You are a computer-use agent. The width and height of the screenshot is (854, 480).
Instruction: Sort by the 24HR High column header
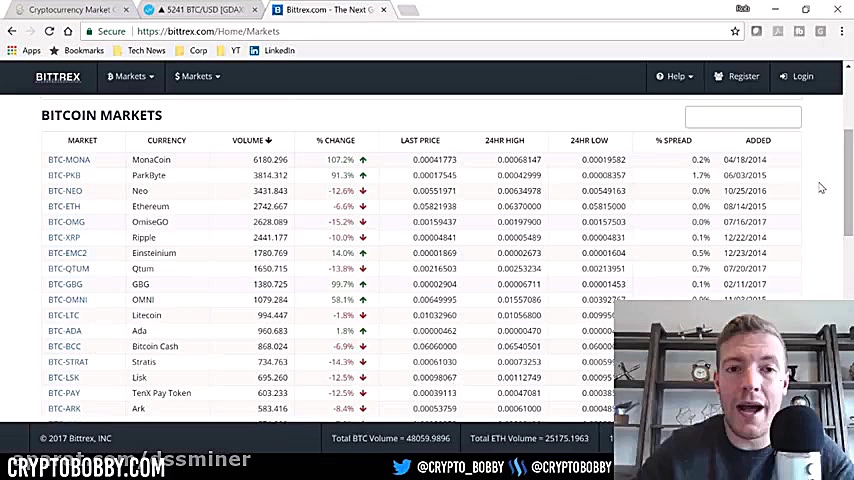point(504,141)
